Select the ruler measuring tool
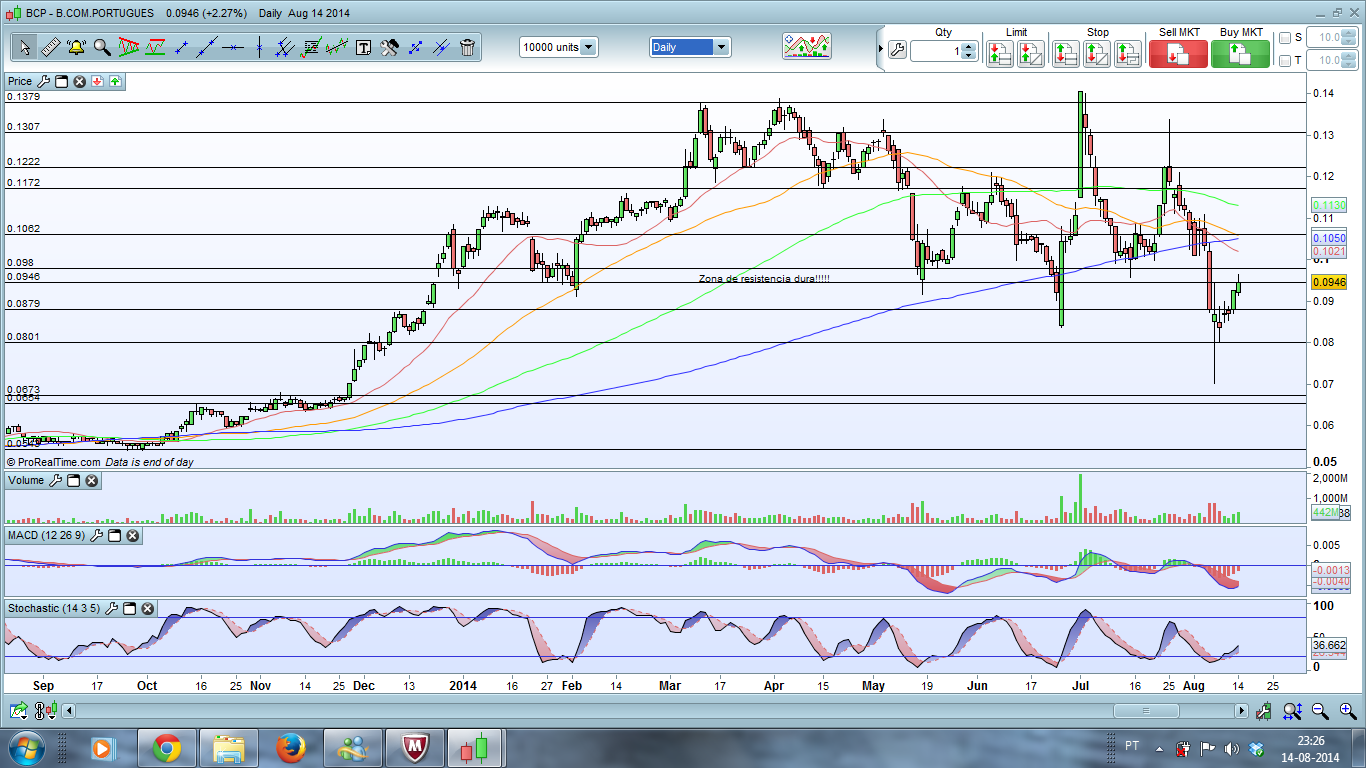This screenshot has width=1366, height=768. (49, 47)
